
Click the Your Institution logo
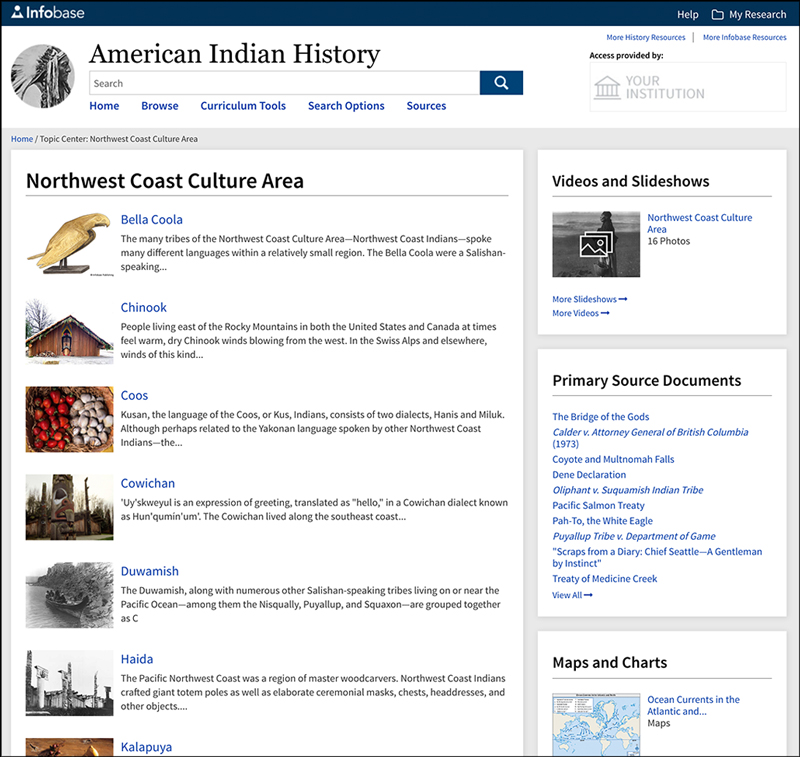click(x=688, y=87)
